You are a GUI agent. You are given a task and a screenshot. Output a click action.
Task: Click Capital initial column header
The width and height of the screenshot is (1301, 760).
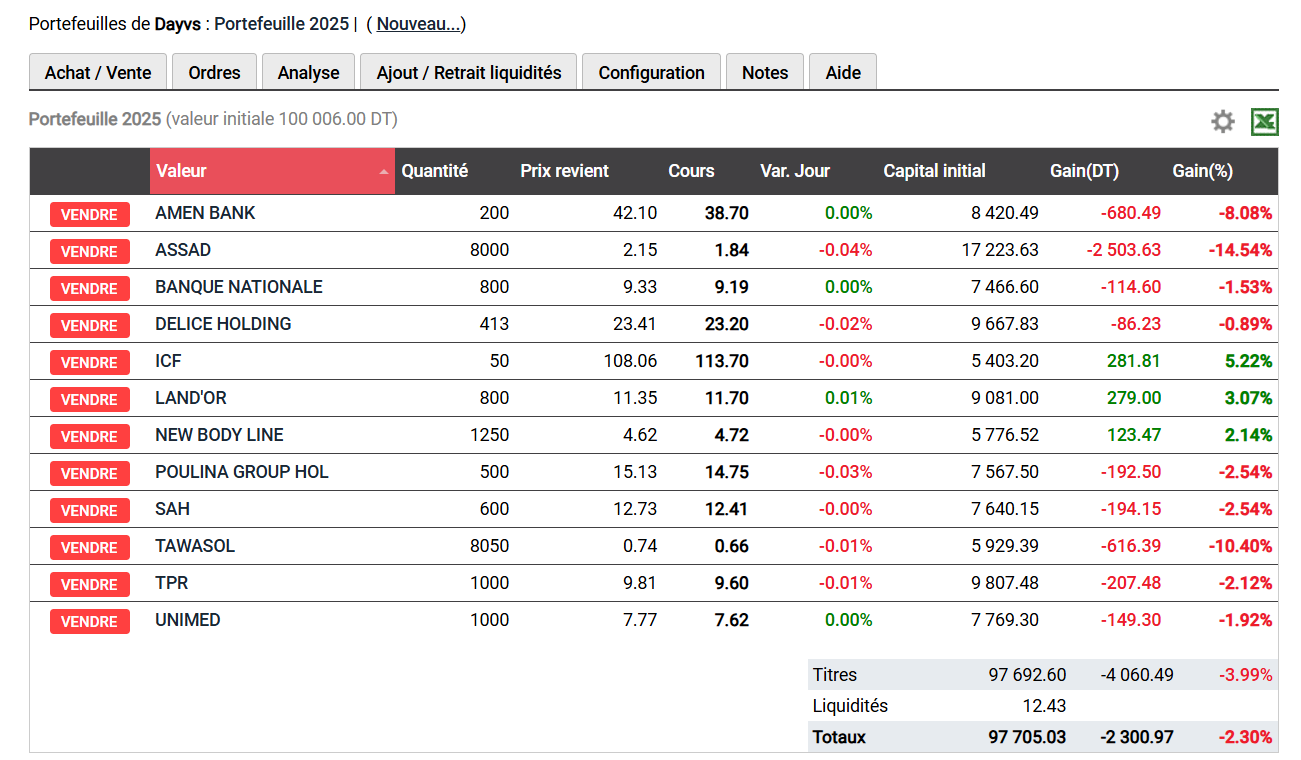point(934,171)
